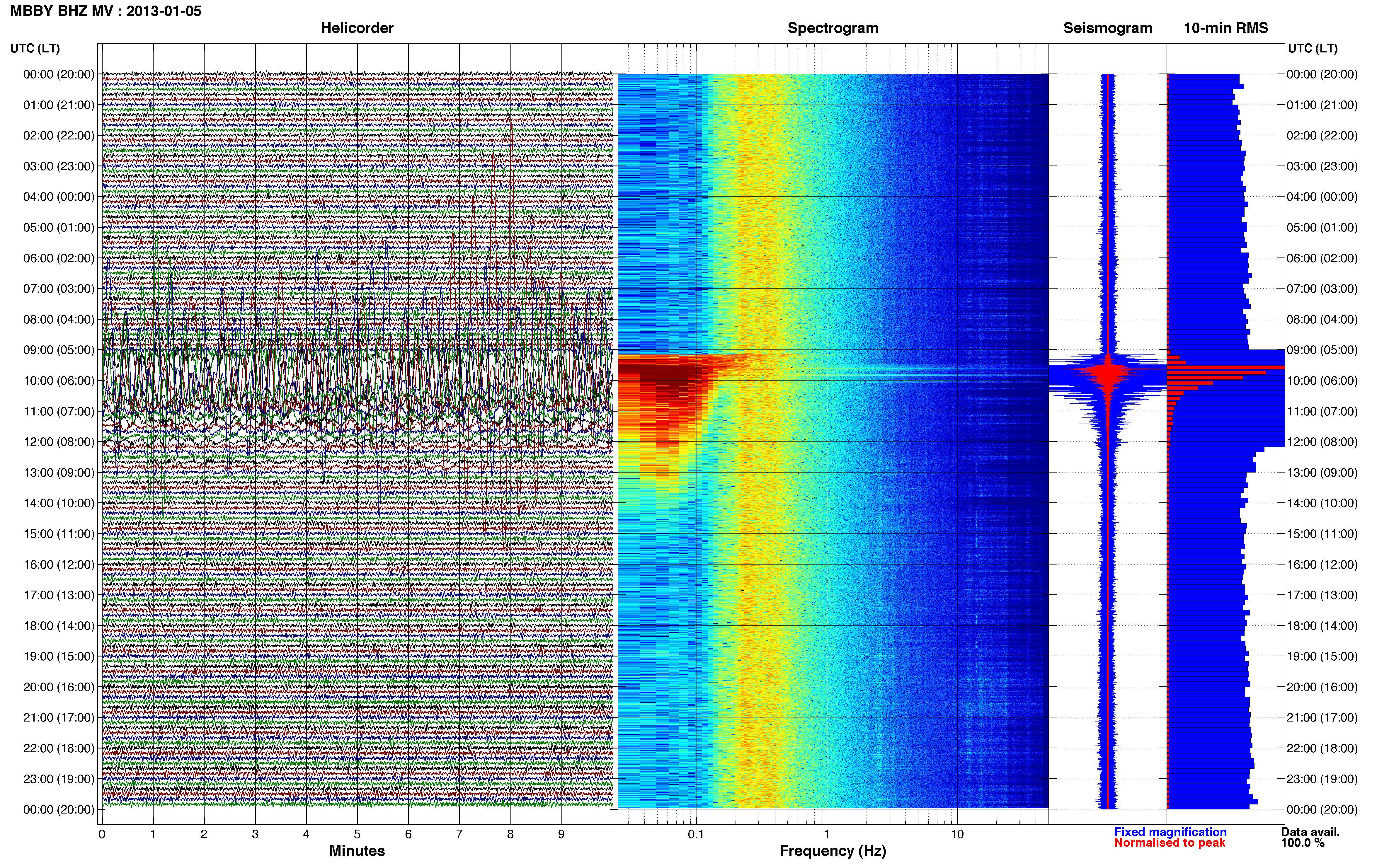
Task: Click the 'Helicorder' panel heading
Action: (x=357, y=28)
